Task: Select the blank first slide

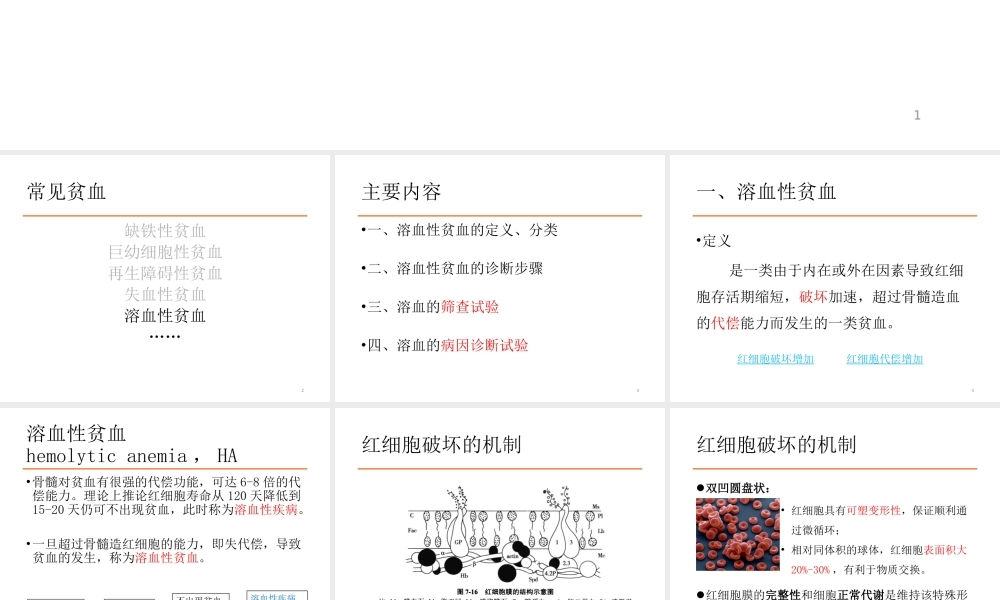Action: point(500,75)
